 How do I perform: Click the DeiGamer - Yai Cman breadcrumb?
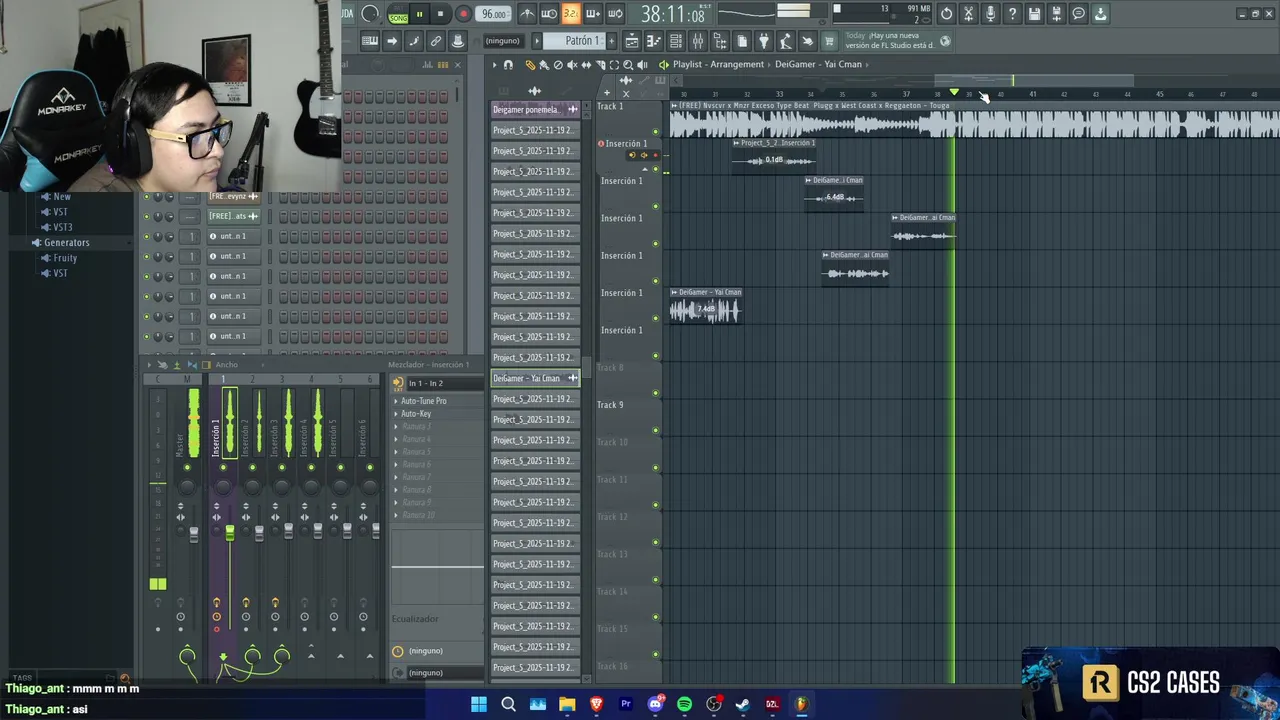click(818, 65)
